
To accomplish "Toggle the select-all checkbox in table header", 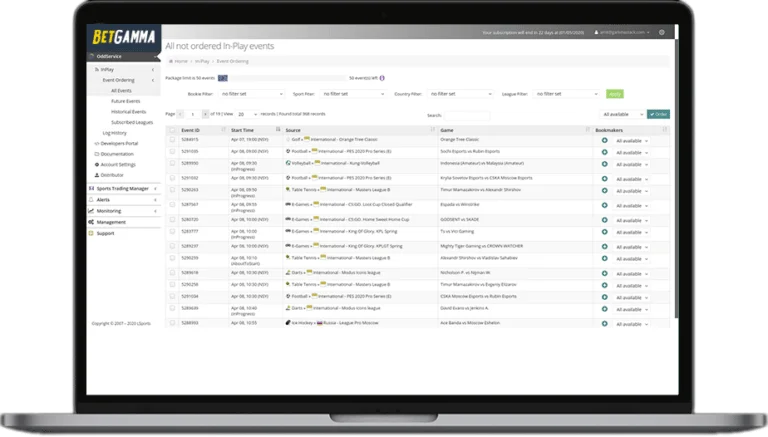I will (x=172, y=130).
